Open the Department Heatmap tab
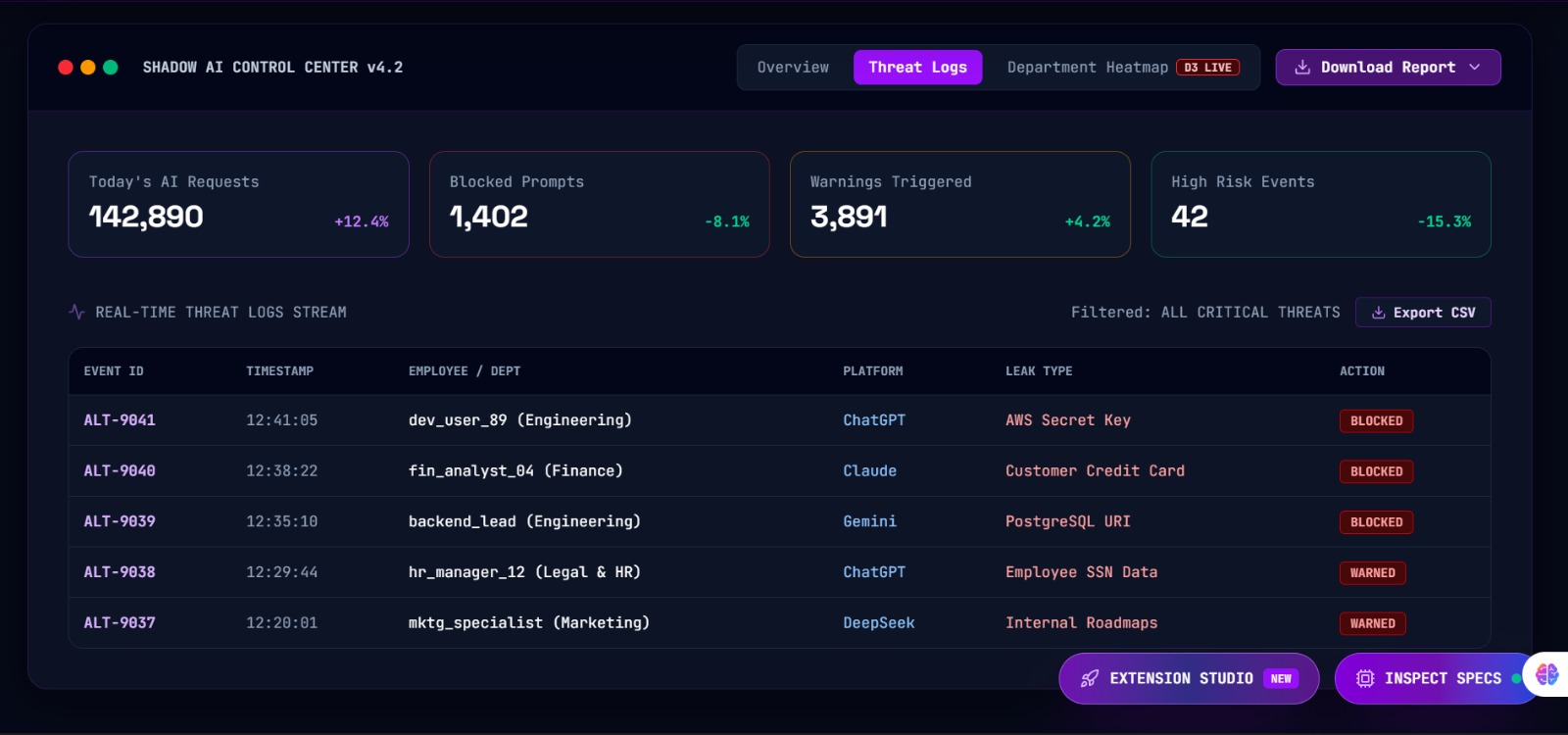The height and width of the screenshot is (735, 1568). point(1123,68)
